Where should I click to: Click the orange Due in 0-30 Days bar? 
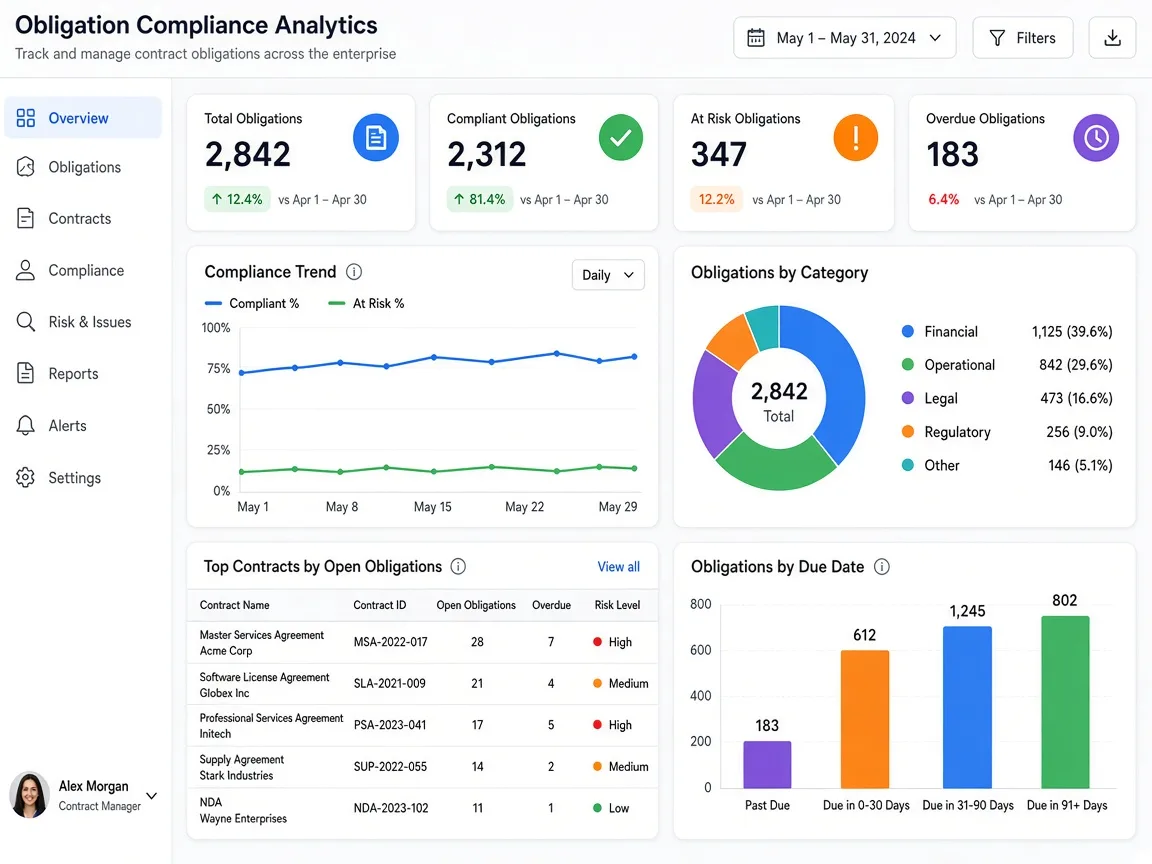point(865,719)
